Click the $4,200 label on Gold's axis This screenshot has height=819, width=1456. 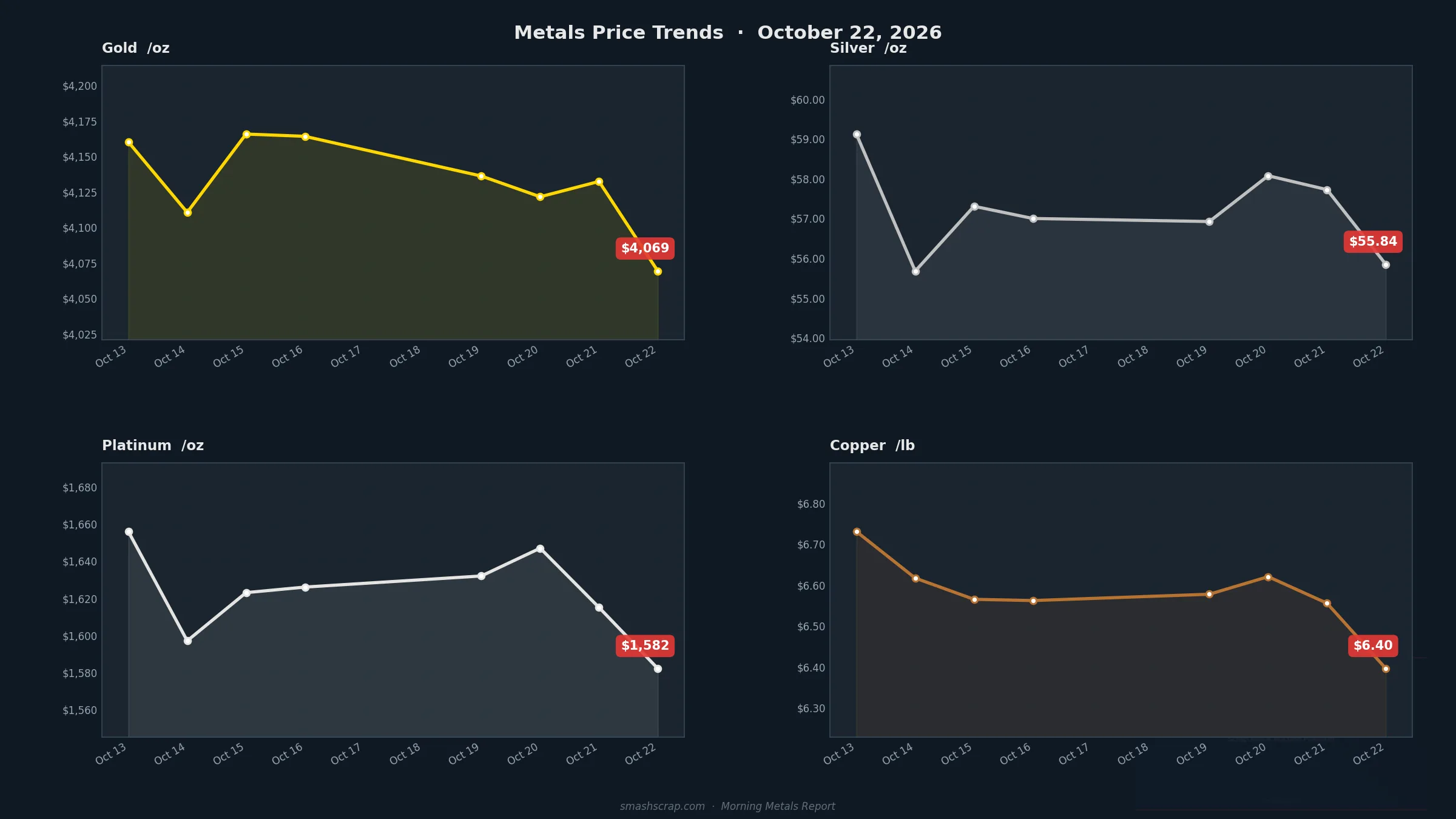coord(79,86)
